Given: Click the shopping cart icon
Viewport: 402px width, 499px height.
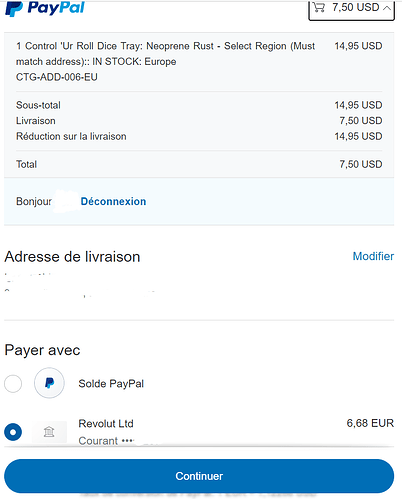Looking at the screenshot, I should tap(319, 7).
